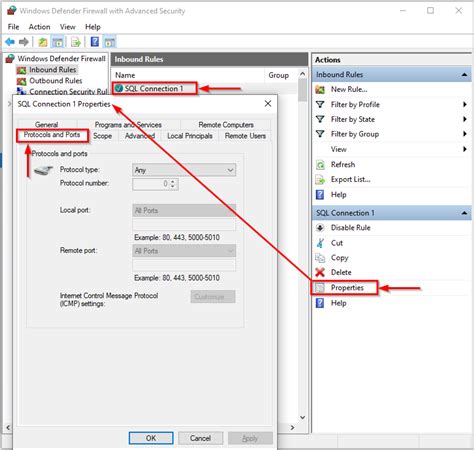Viewport: 474px width, 450px height.
Task: Click the horizontal scroll right arrow
Action: [292, 428]
